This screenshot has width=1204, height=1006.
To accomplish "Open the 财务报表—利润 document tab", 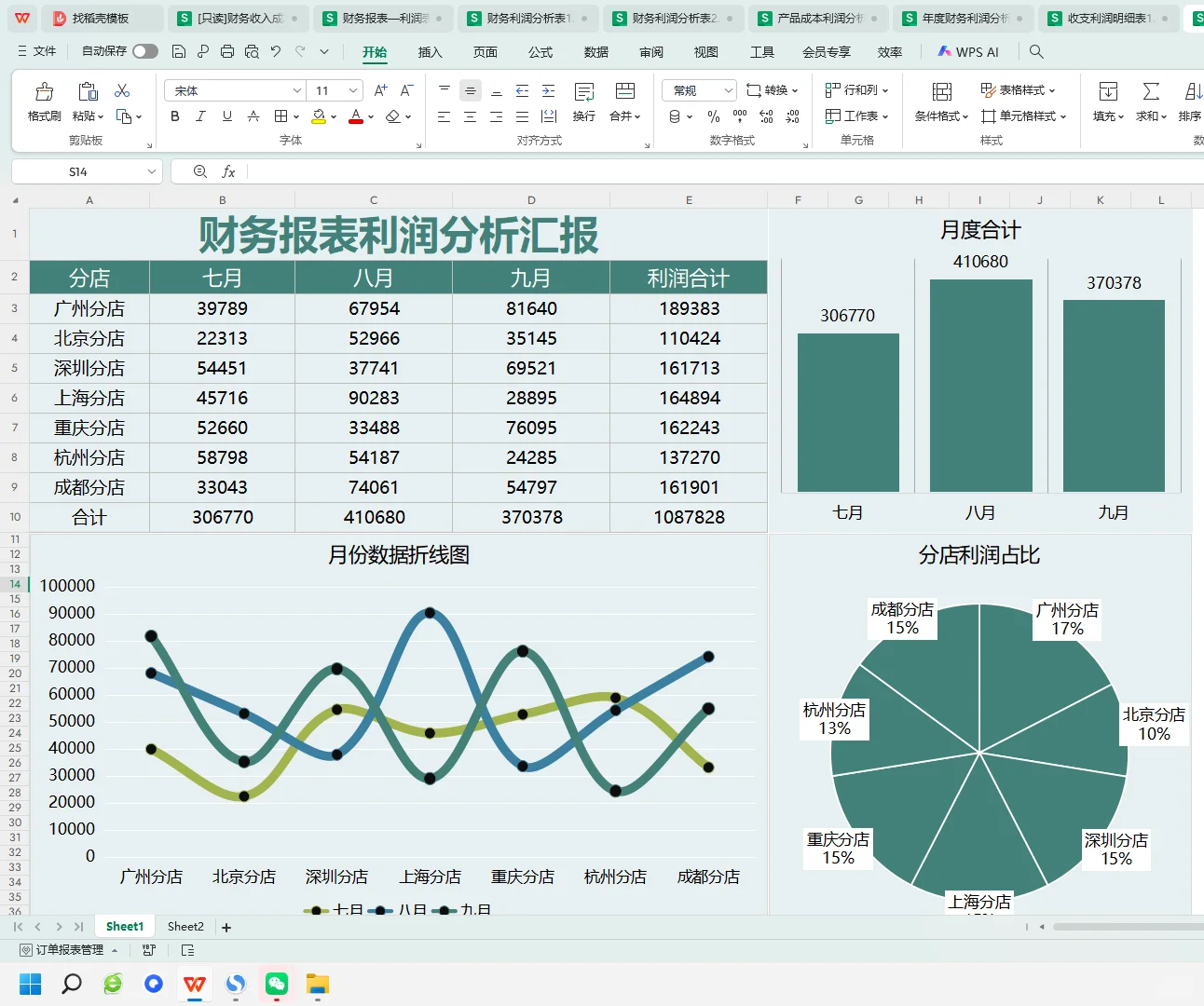I will tap(384, 18).
